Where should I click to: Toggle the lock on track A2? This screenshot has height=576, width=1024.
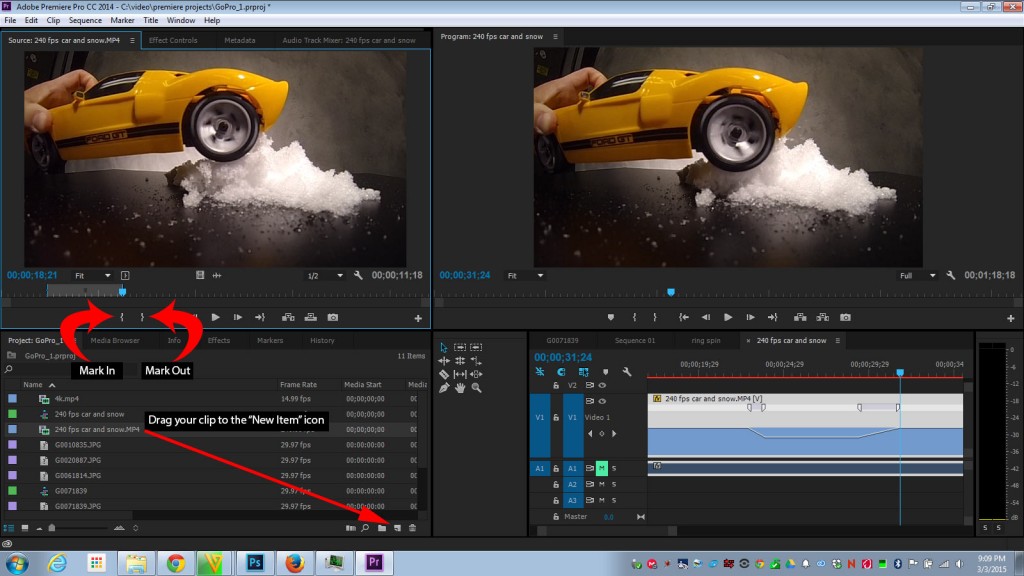(x=555, y=484)
